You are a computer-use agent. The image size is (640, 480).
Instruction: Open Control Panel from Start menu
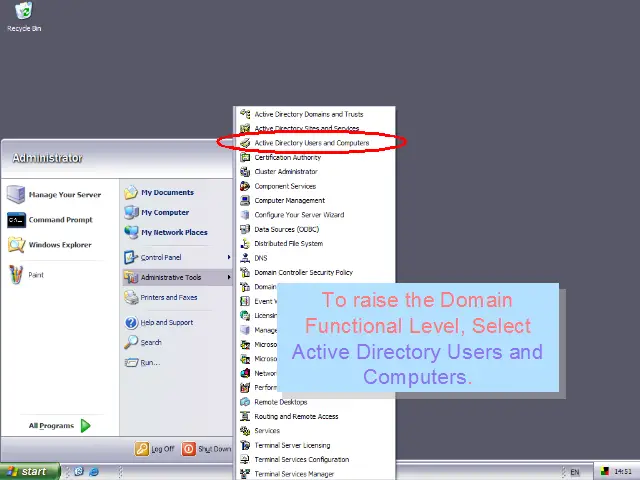click(177, 257)
